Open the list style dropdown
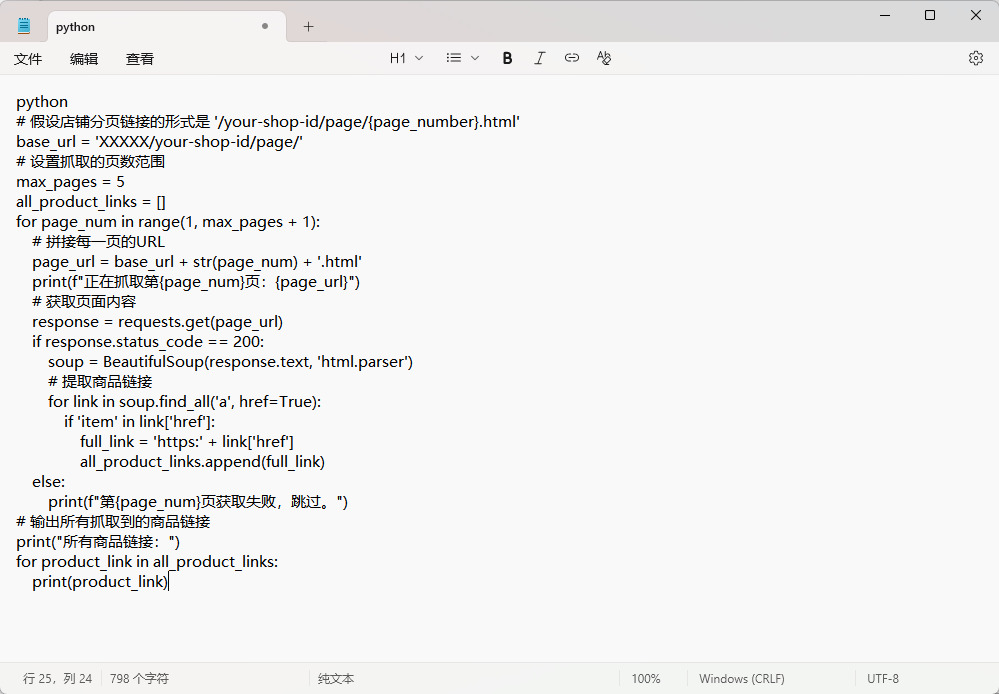This screenshot has width=999, height=694. point(462,58)
